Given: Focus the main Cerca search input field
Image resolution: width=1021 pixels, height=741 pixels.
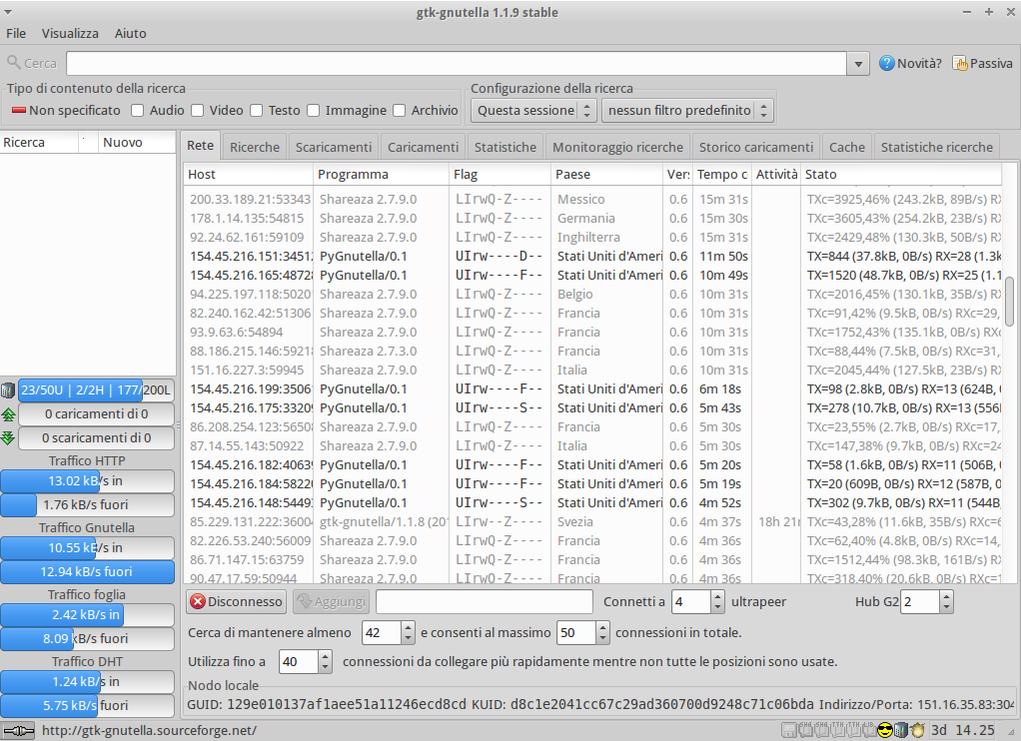Looking at the screenshot, I should tap(456, 64).
